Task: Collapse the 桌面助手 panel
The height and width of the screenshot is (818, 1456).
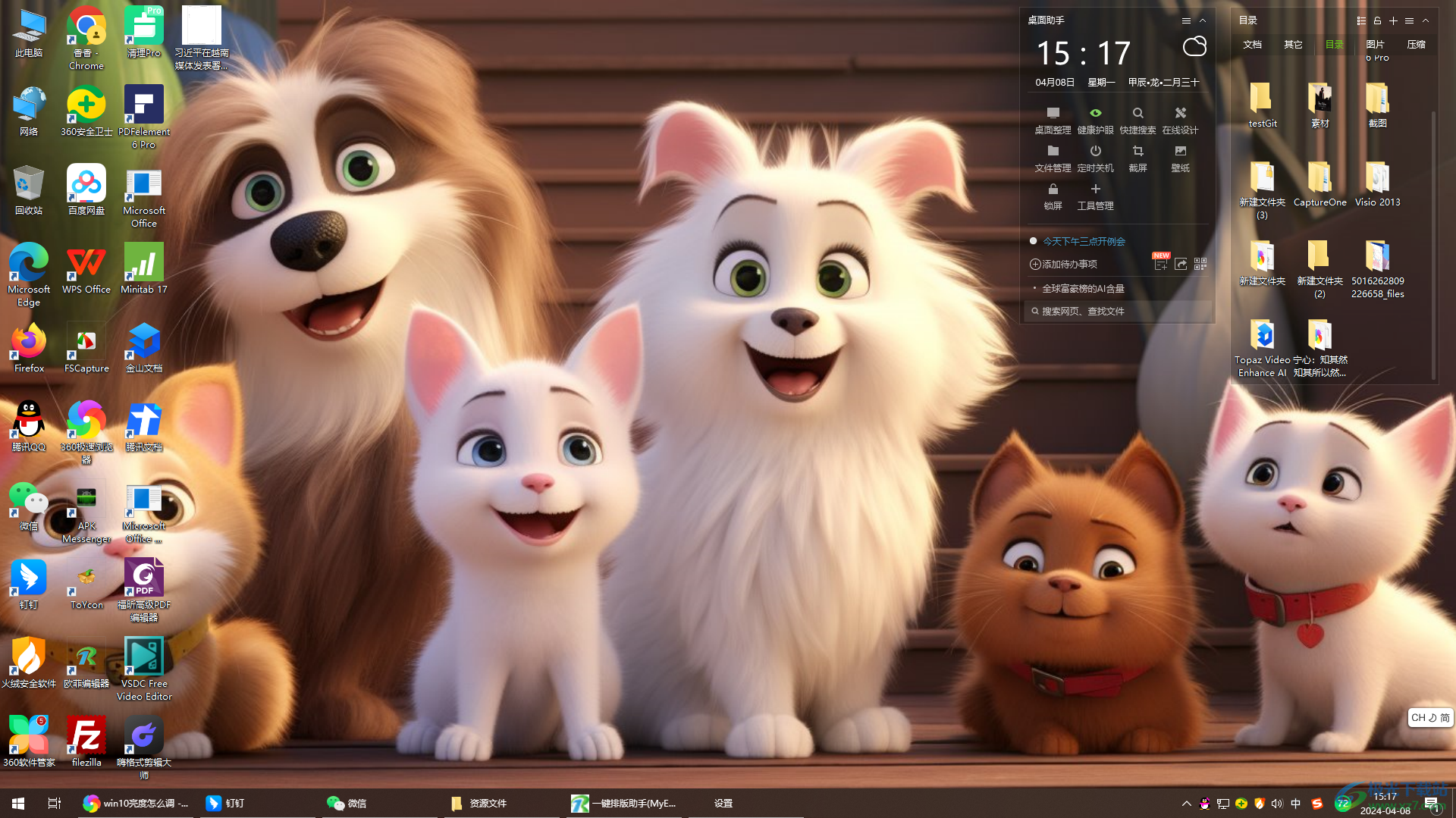Action: 1203,20
